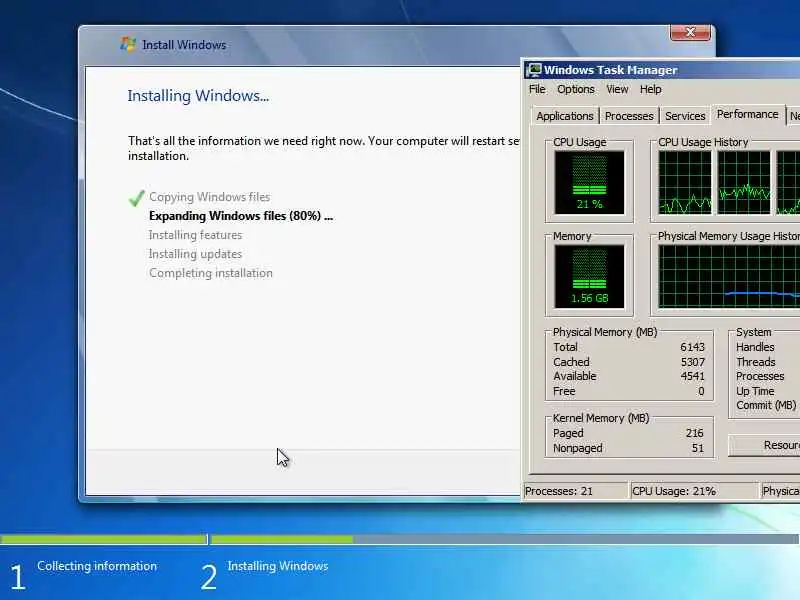Click the Up Time label
The image size is (800, 600).
click(755, 391)
